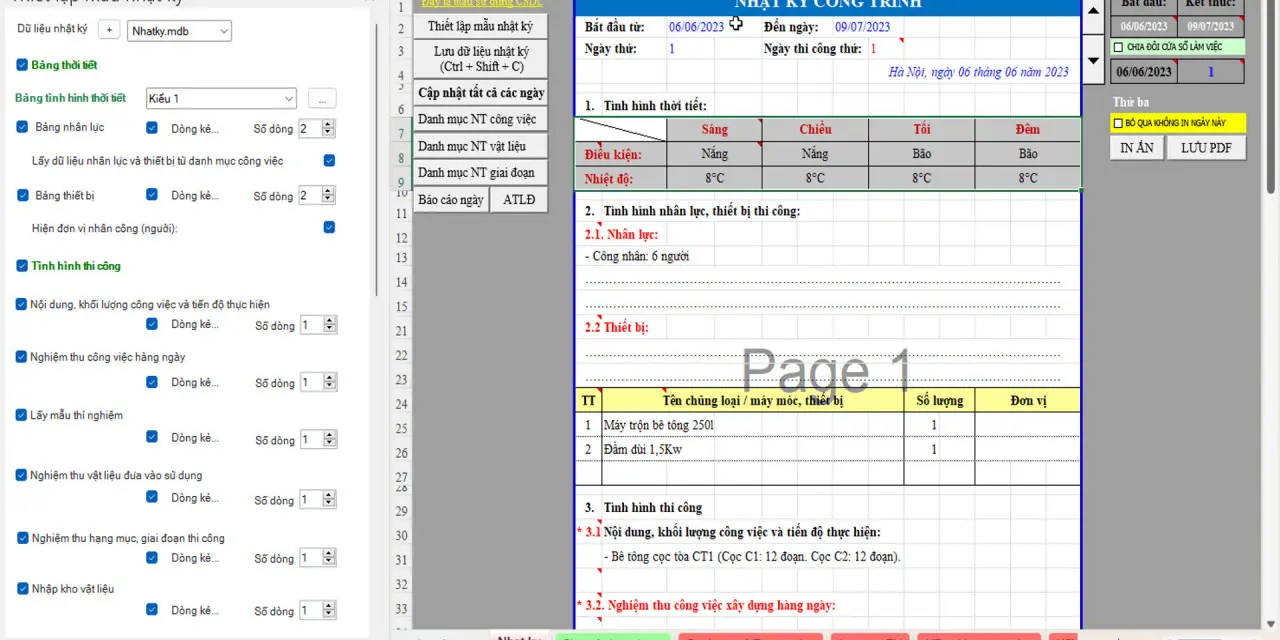Select spreadsheet row header 25
Viewport: 1280px width, 640px height.
pos(401,429)
